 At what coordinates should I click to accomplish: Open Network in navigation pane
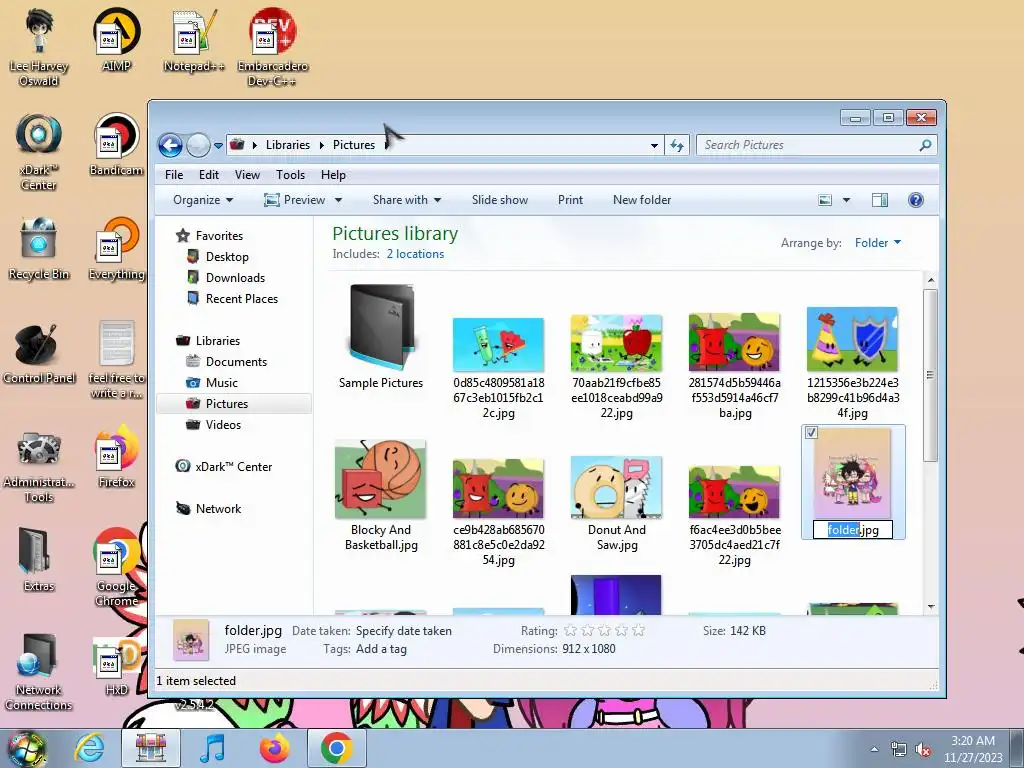(218, 509)
